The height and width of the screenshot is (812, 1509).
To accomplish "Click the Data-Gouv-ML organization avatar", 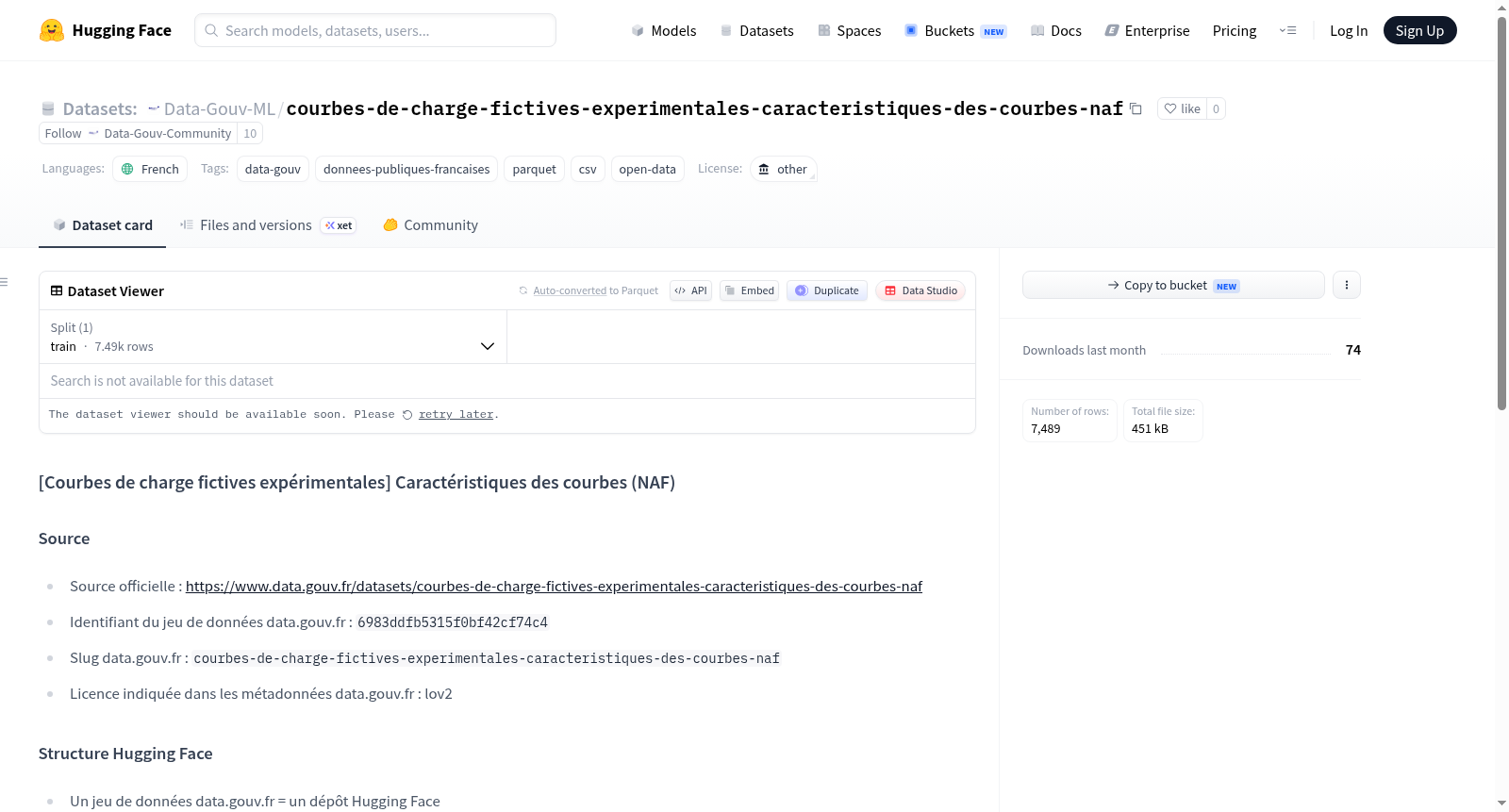I will point(154,109).
